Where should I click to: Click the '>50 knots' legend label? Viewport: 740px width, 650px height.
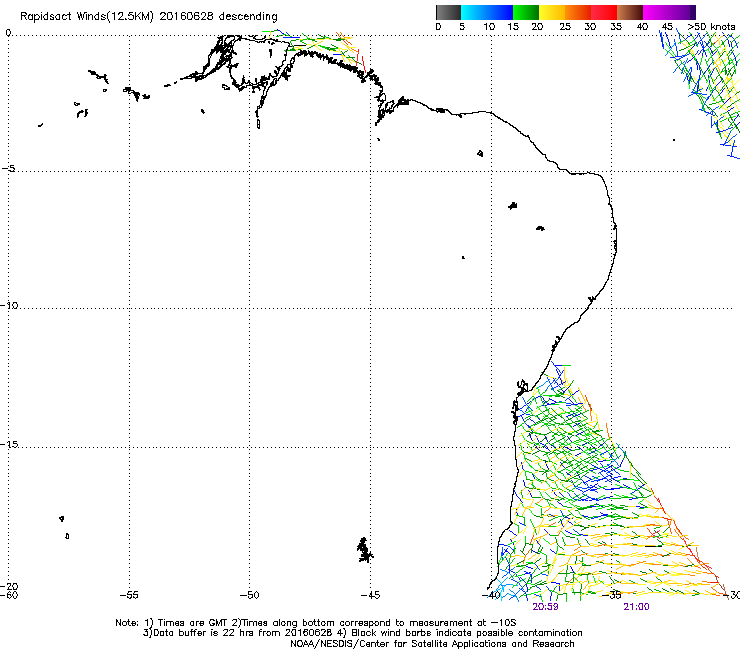pos(711,27)
